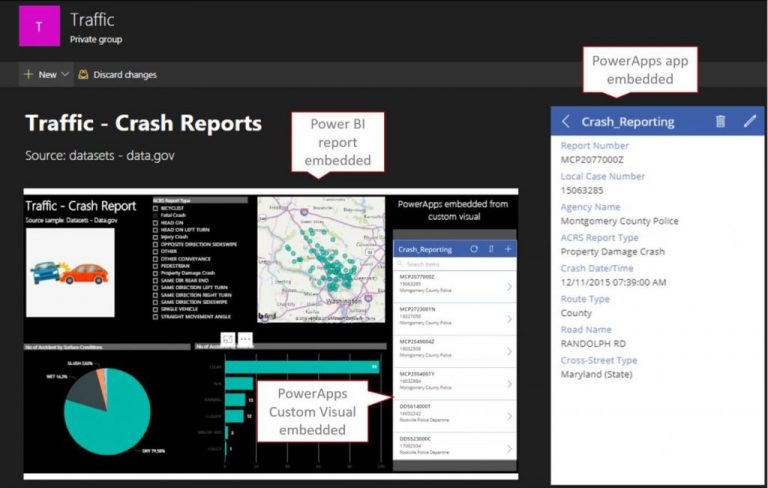Screen dimensions: 768x488
Task: Check STRAIGHT MOVEMENT ANGLE filter
Action: (x=156, y=317)
